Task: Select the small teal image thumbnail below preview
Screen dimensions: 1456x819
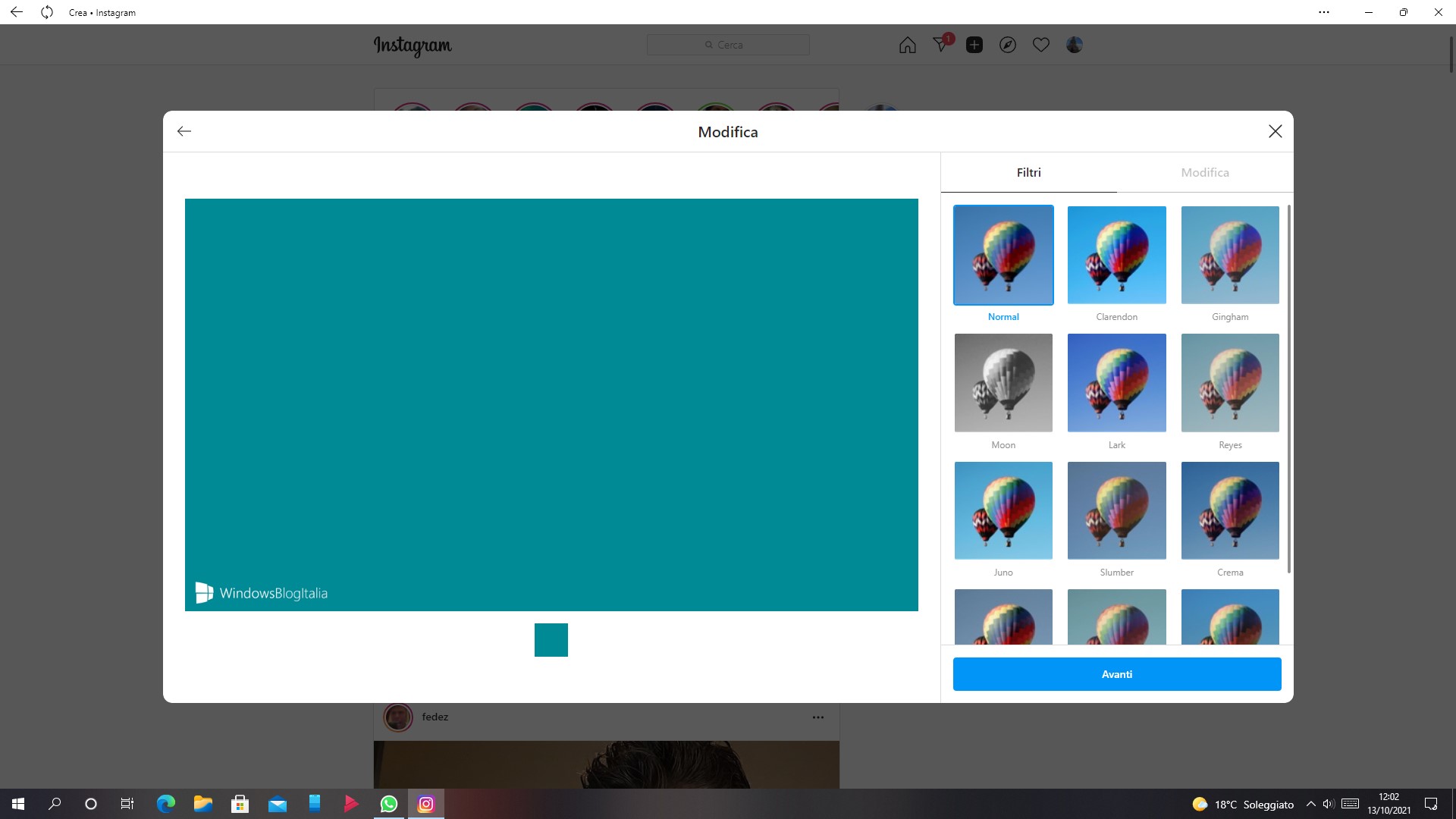Action: (x=551, y=640)
